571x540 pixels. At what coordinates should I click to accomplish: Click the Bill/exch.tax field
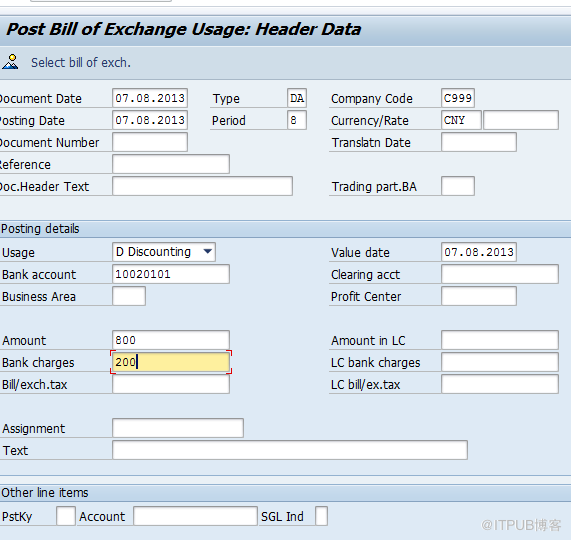point(171,384)
